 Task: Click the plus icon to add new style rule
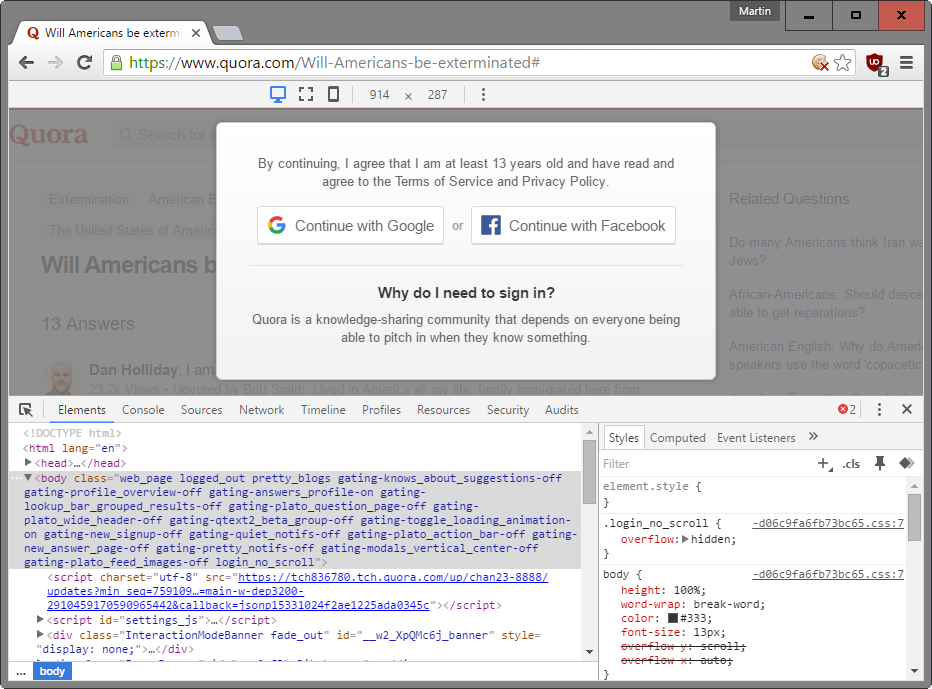(x=824, y=464)
